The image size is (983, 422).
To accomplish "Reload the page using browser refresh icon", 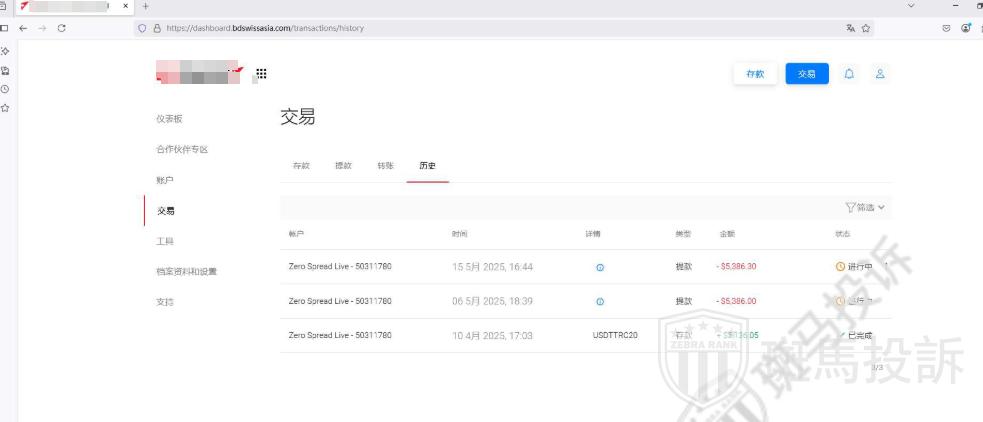I will coord(62,28).
